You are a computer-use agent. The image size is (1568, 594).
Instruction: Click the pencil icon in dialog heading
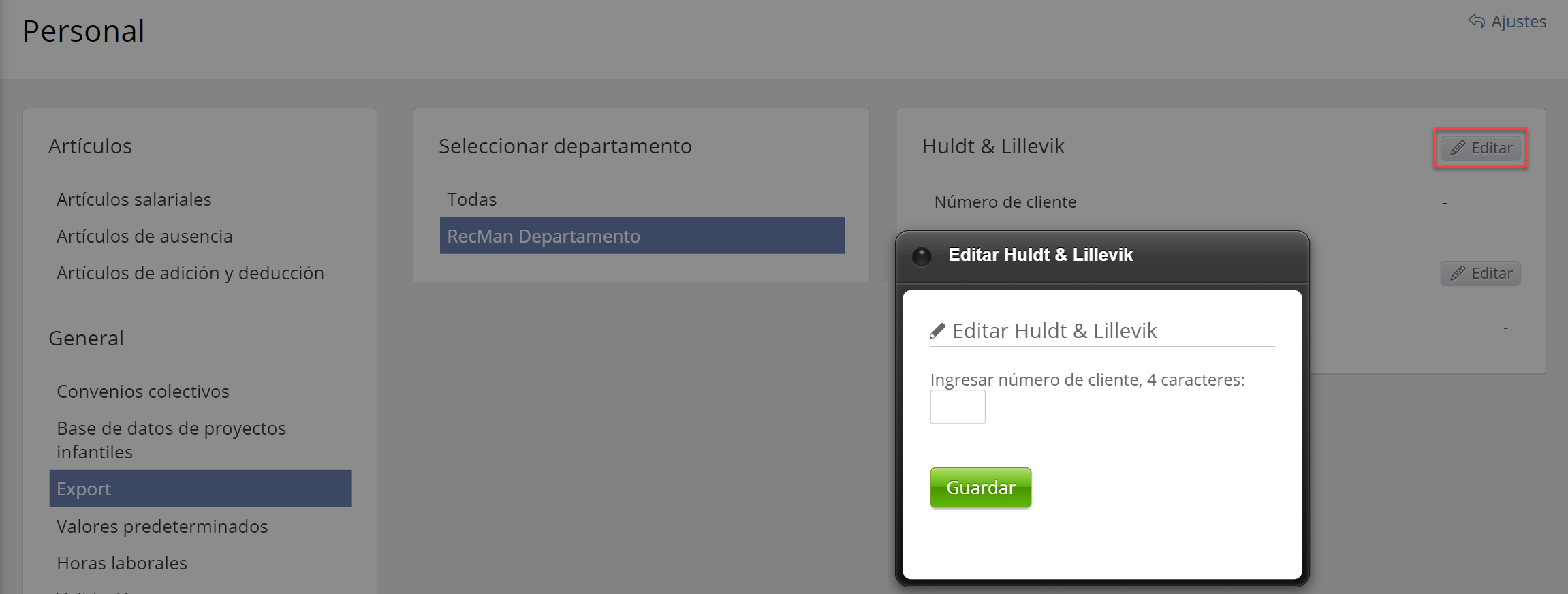click(x=938, y=331)
